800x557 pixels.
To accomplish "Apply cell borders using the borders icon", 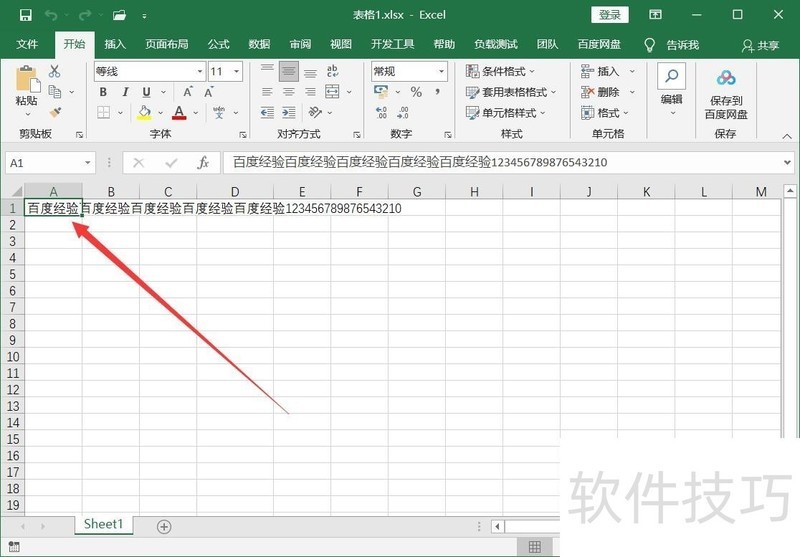I will tap(104, 112).
